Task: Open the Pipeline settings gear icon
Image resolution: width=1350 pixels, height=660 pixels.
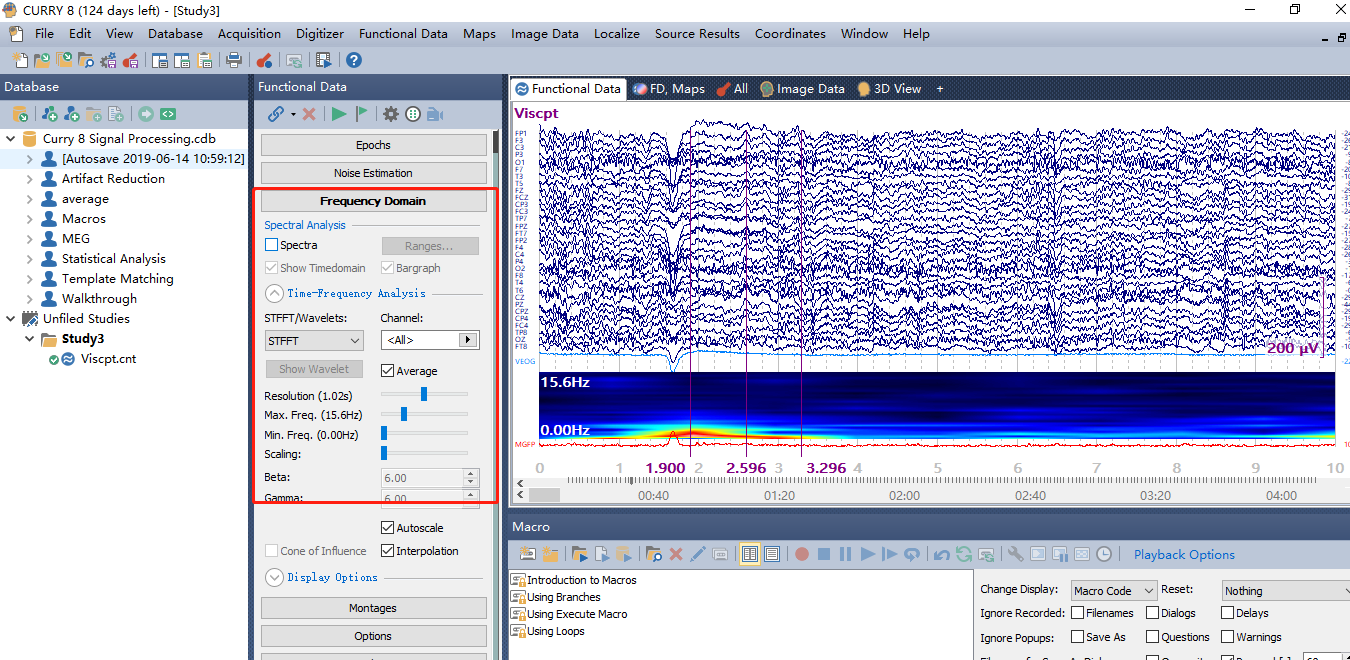Action: pos(390,113)
